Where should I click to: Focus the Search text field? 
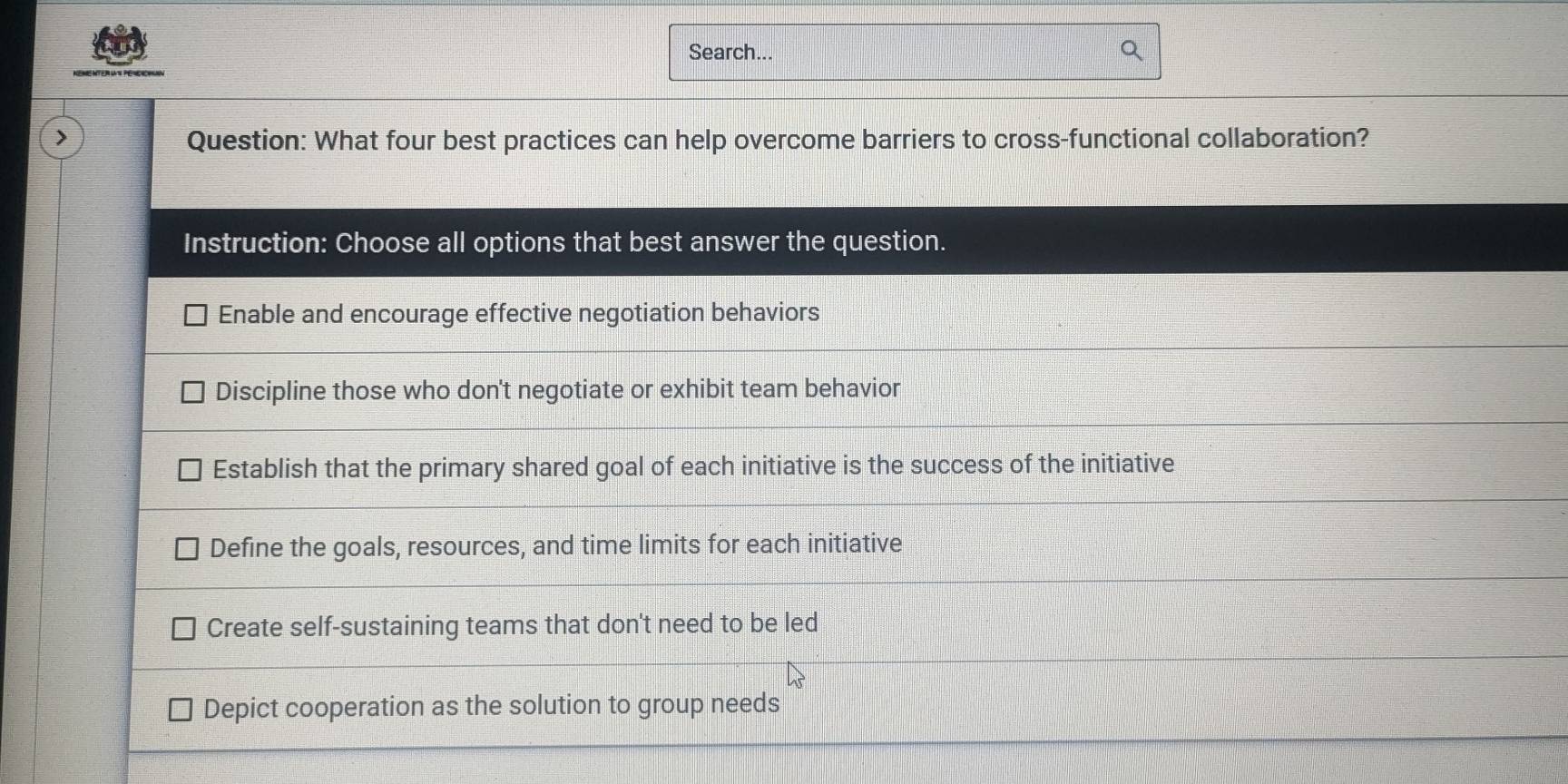point(894,52)
